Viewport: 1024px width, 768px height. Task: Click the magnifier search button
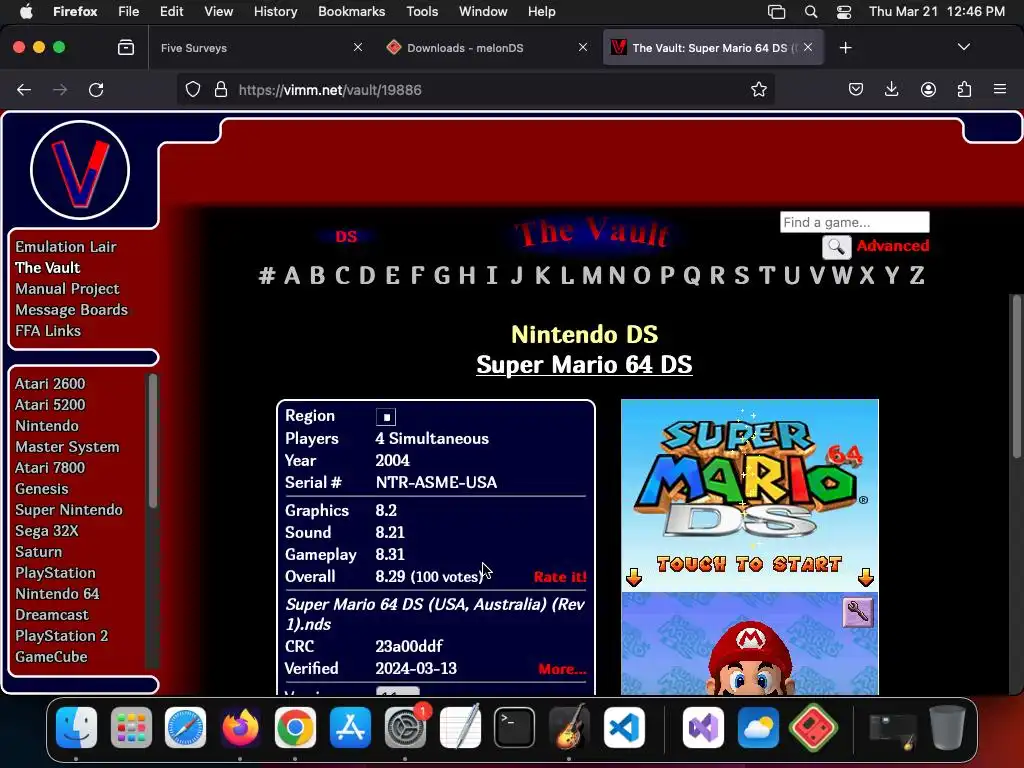point(836,247)
